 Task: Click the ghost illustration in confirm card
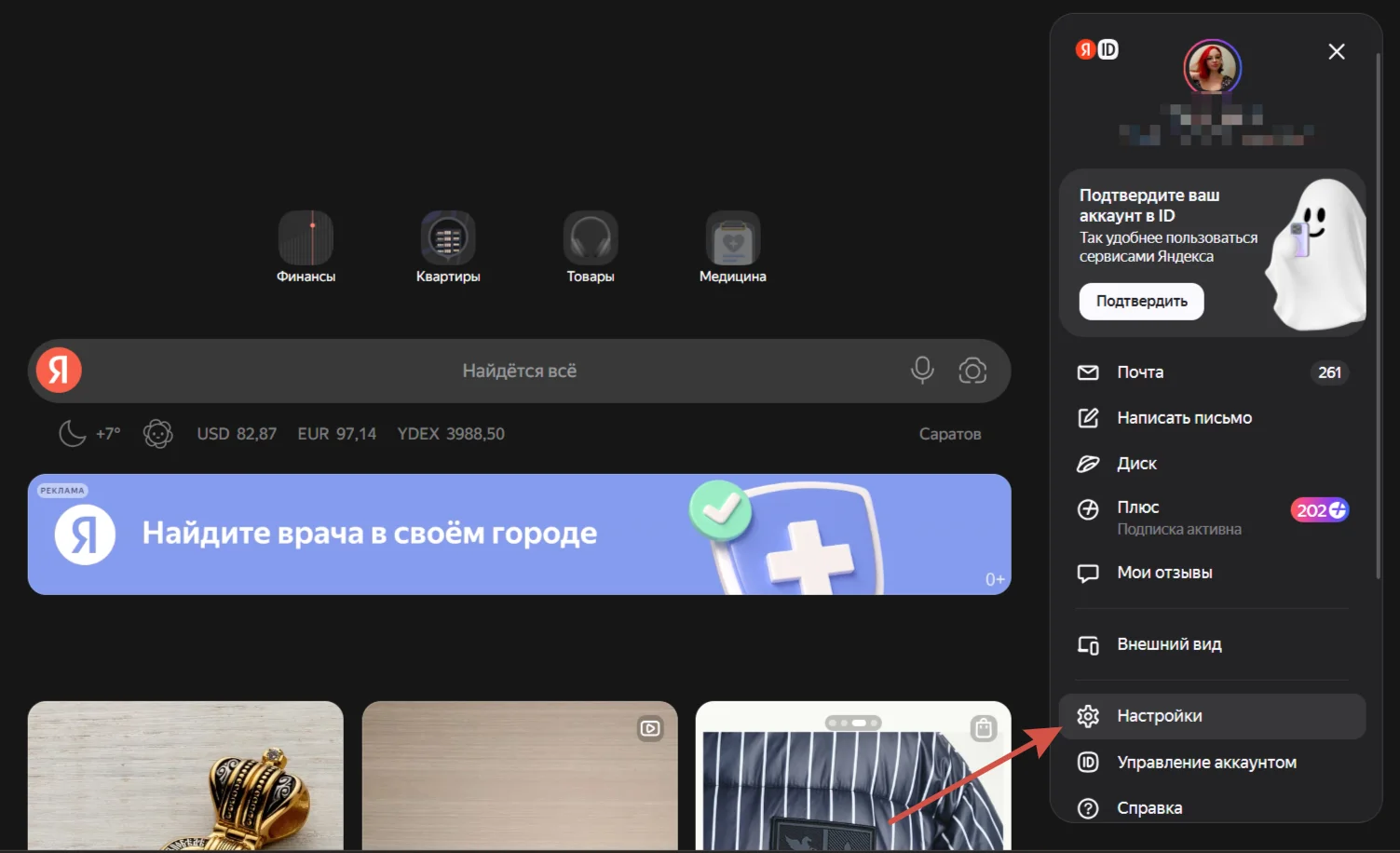1317,254
